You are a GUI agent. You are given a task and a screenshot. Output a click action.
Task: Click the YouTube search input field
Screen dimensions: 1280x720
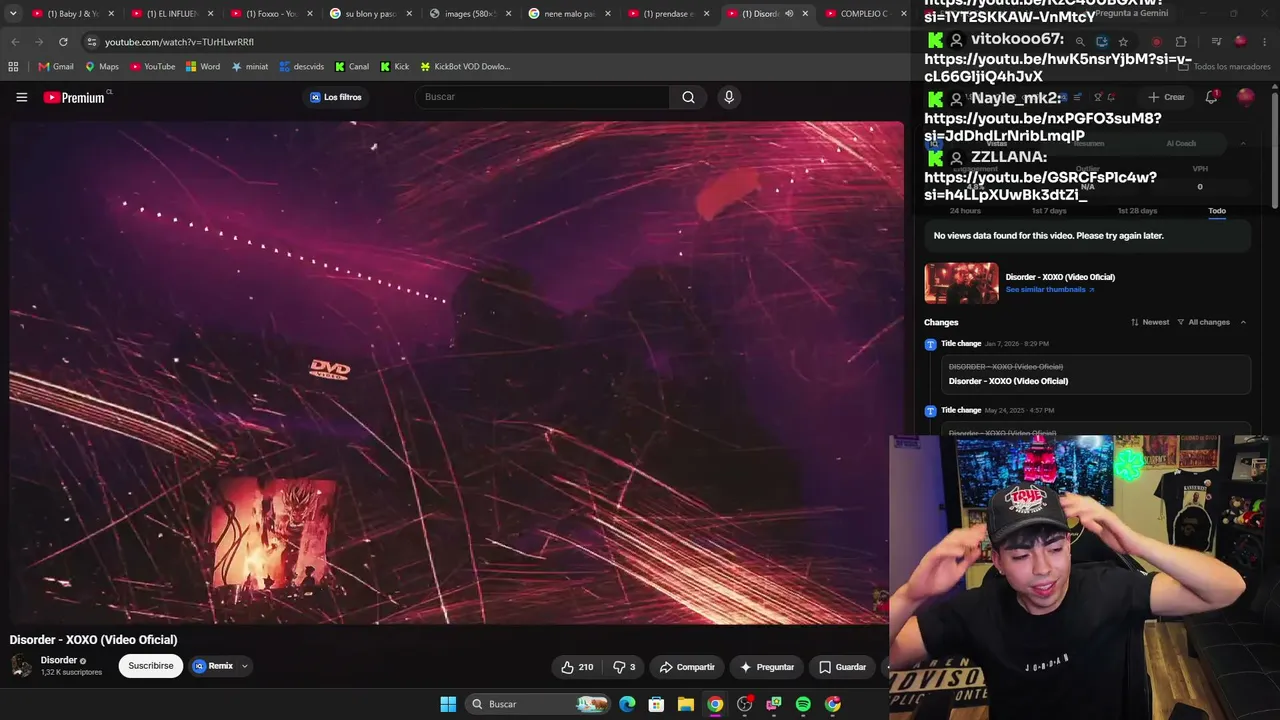pyautogui.click(x=543, y=97)
